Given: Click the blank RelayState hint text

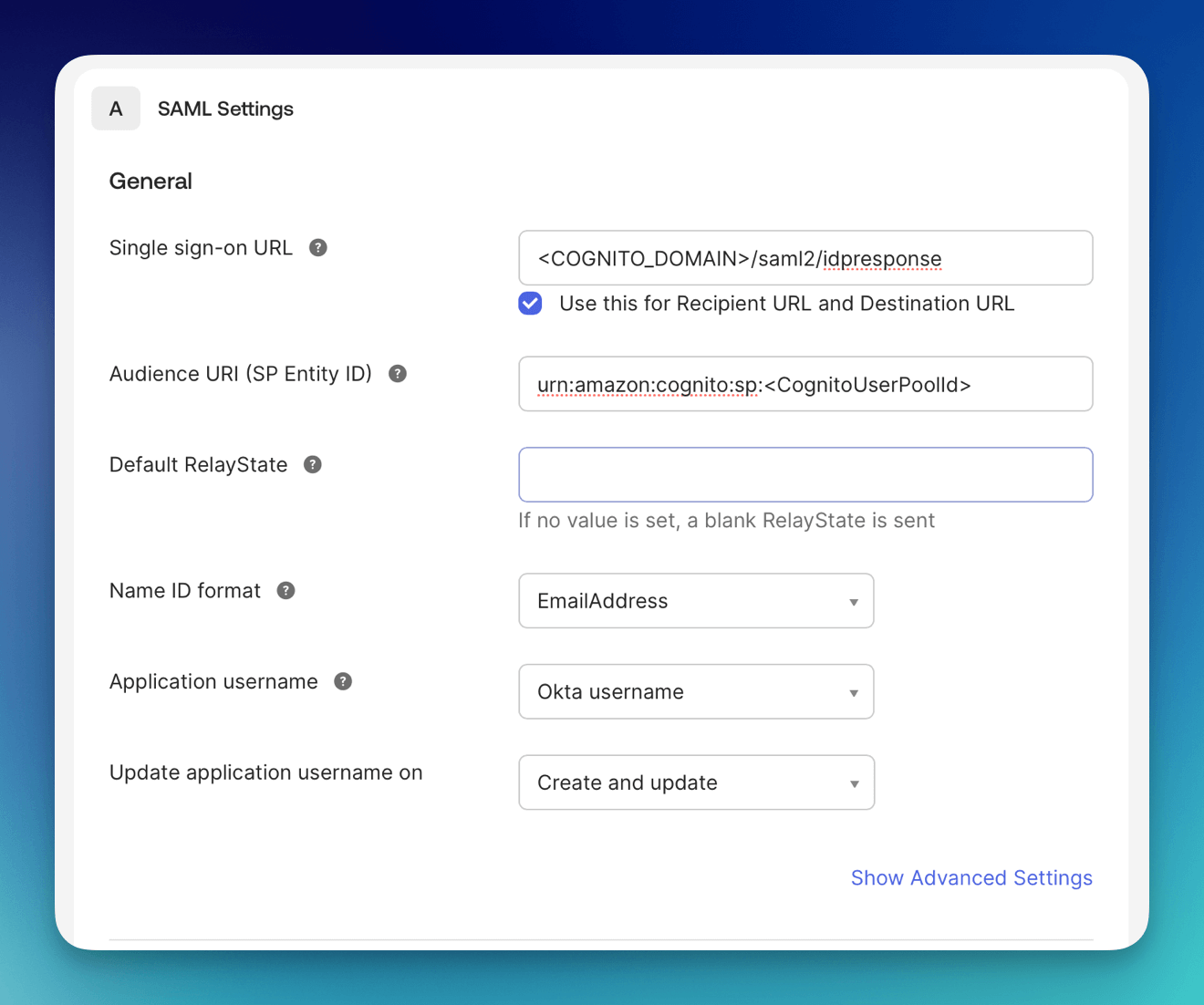Looking at the screenshot, I should (x=727, y=521).
